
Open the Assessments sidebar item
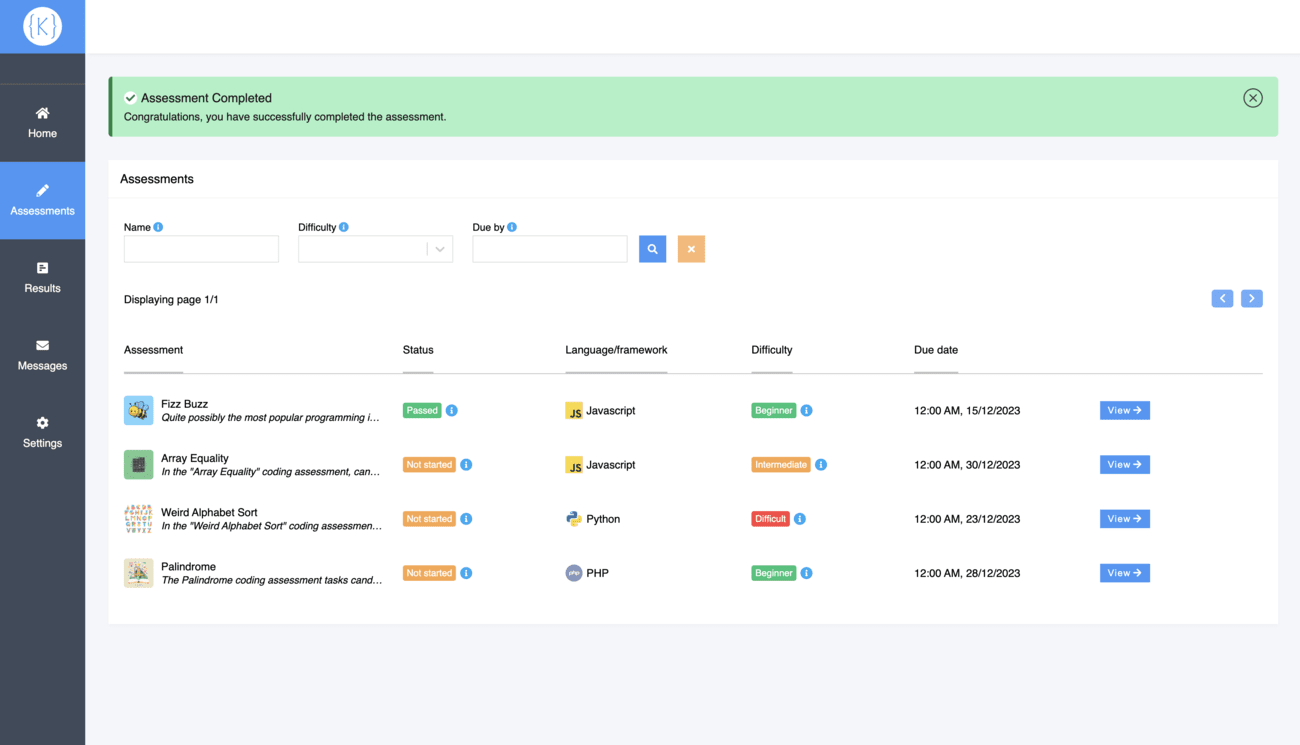42,200
